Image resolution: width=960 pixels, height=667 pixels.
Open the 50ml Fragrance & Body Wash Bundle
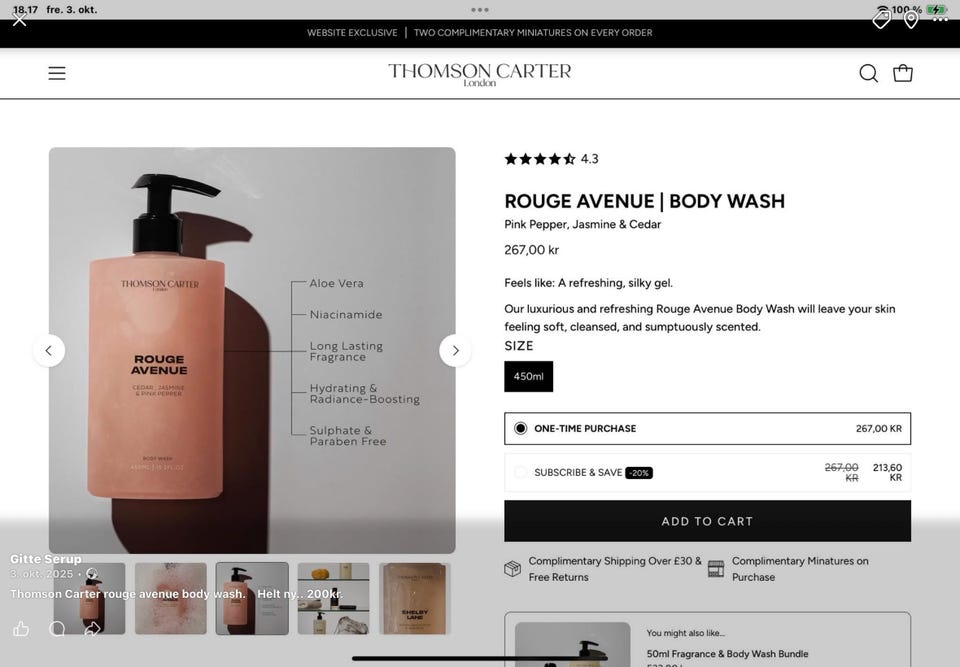[727, 654]
